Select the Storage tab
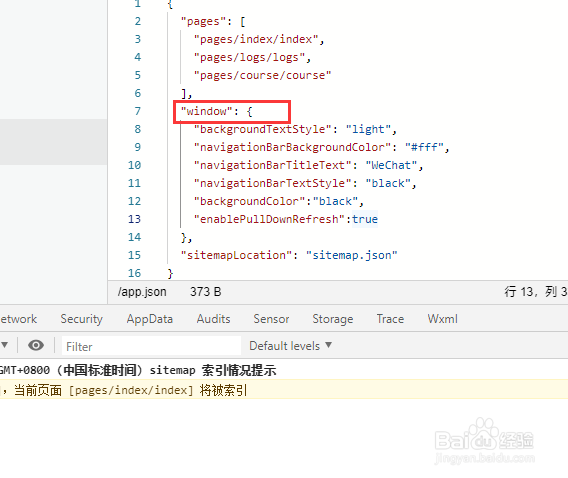 click(333, 319)
